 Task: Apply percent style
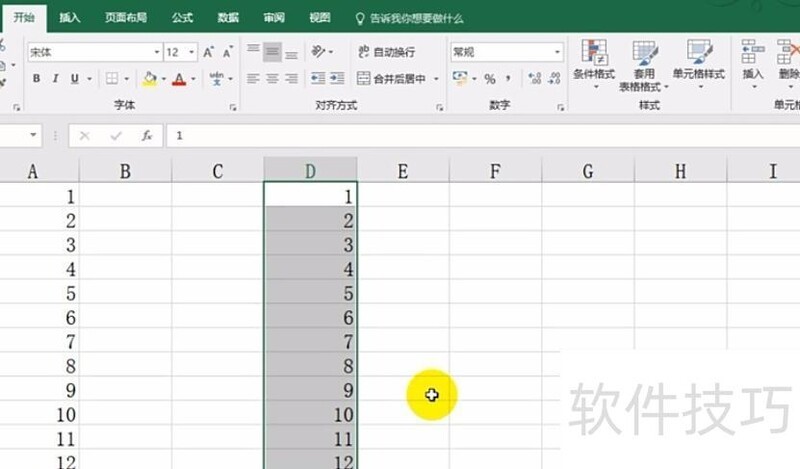(x=490, y=79)
